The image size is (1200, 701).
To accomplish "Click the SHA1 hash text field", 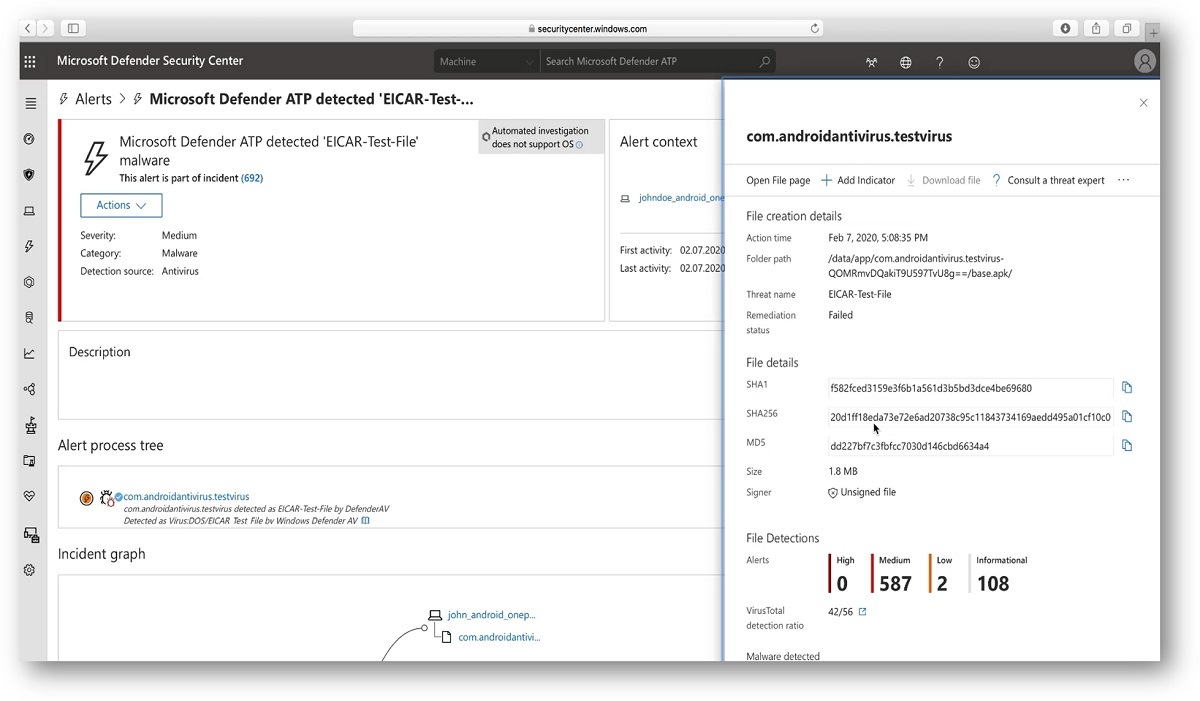I will tap(970, 388).
